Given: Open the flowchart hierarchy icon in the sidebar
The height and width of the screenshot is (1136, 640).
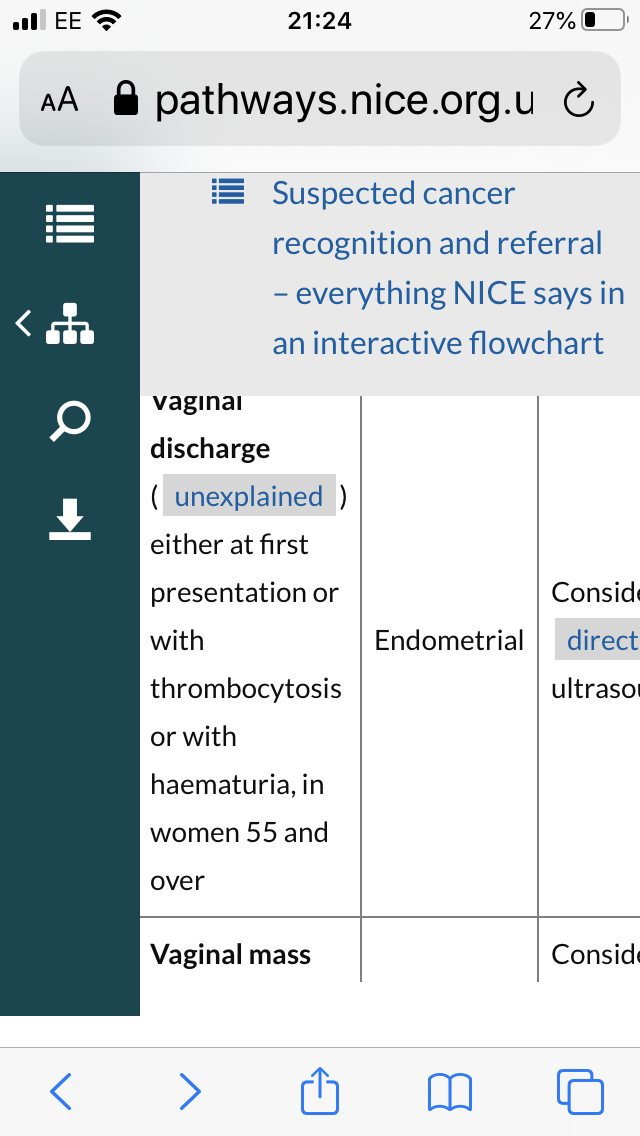Looking at the screenshot, I should (x=70, y=324).
